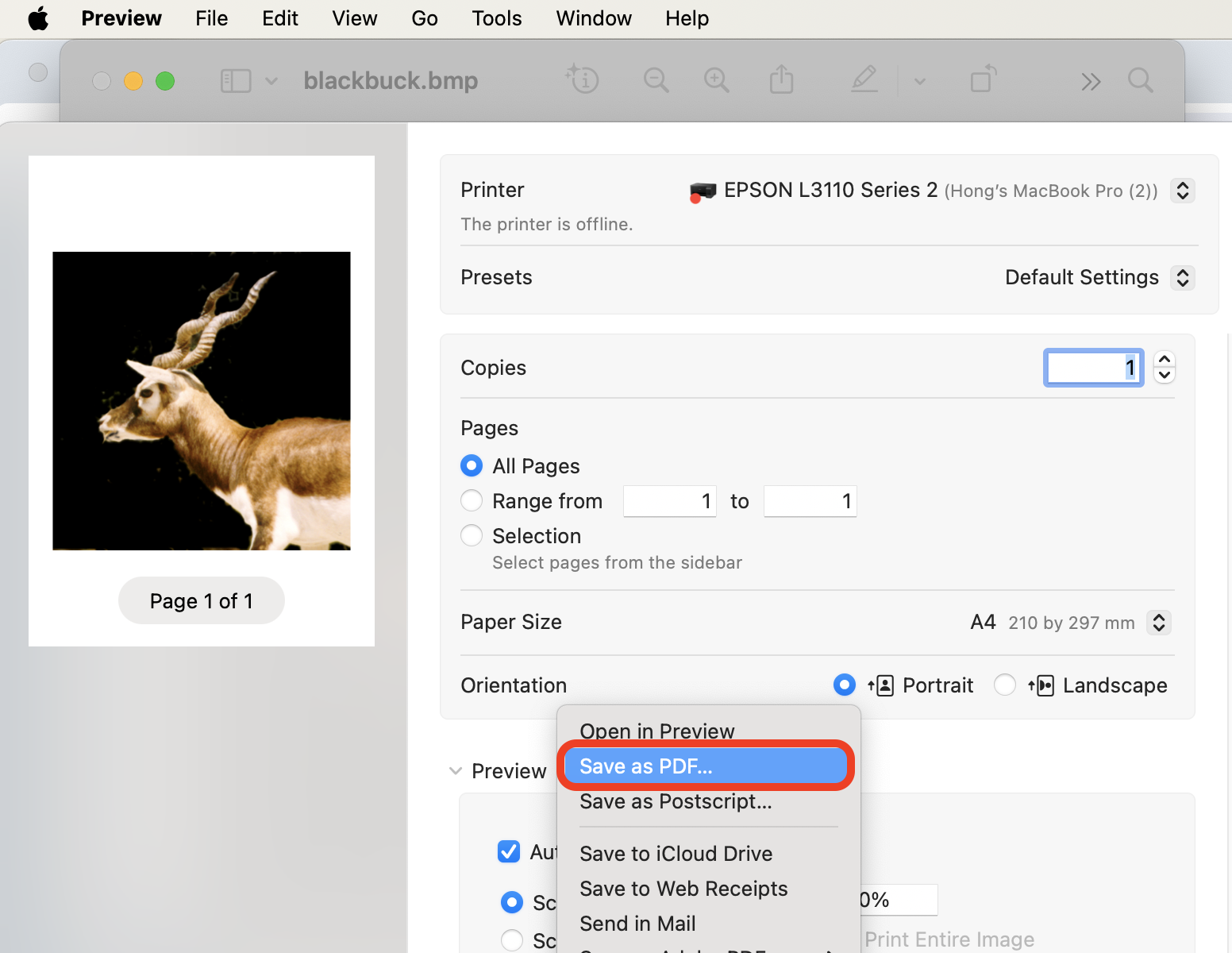Open the Tools menu in menu bar
The image size is (1232, 953).
(x=496, y=17)
